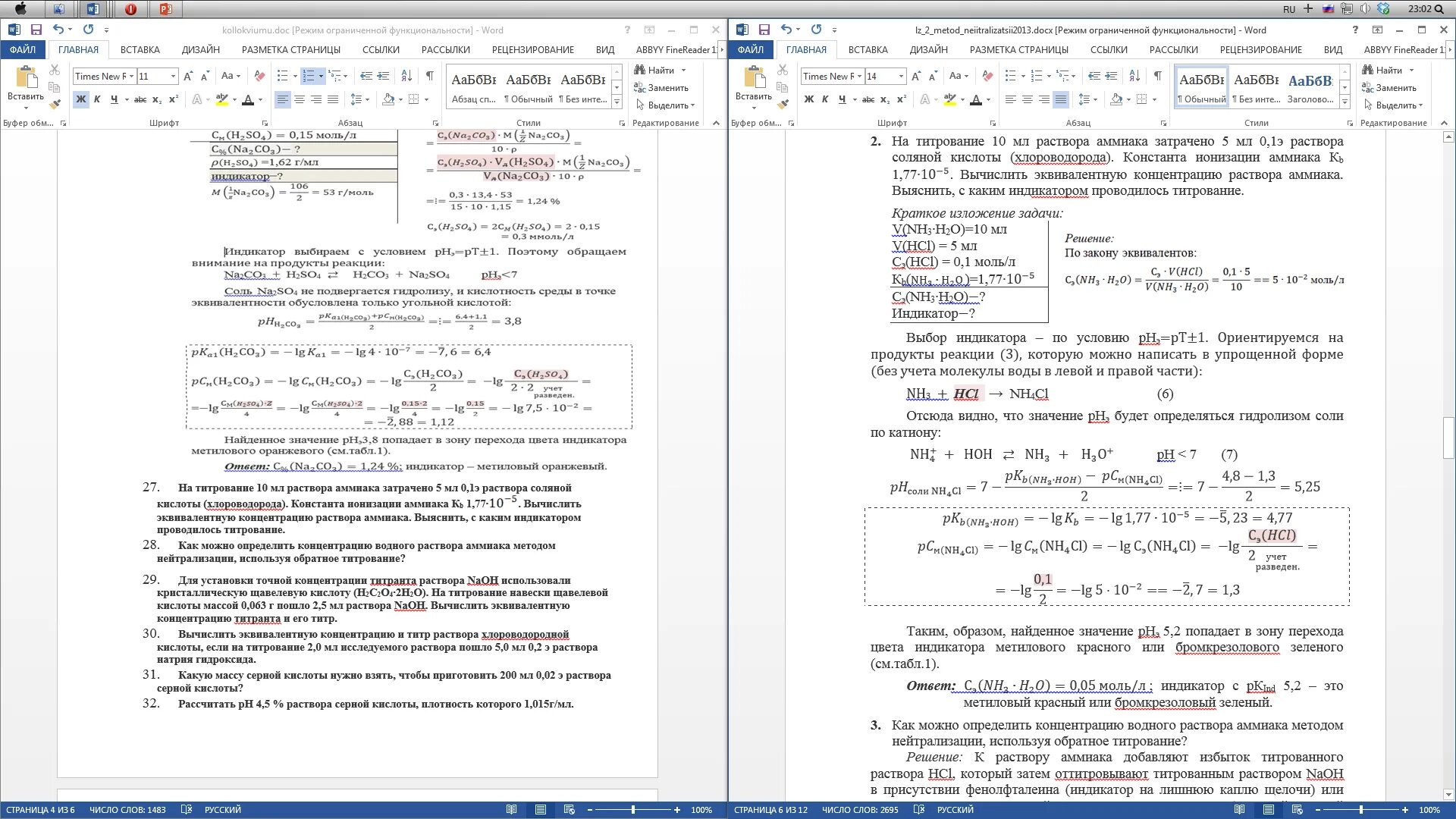This screenshot has height=819, width=1456.
Task: Open ССЫЛКИ tab in right window
Action: 1109,49
